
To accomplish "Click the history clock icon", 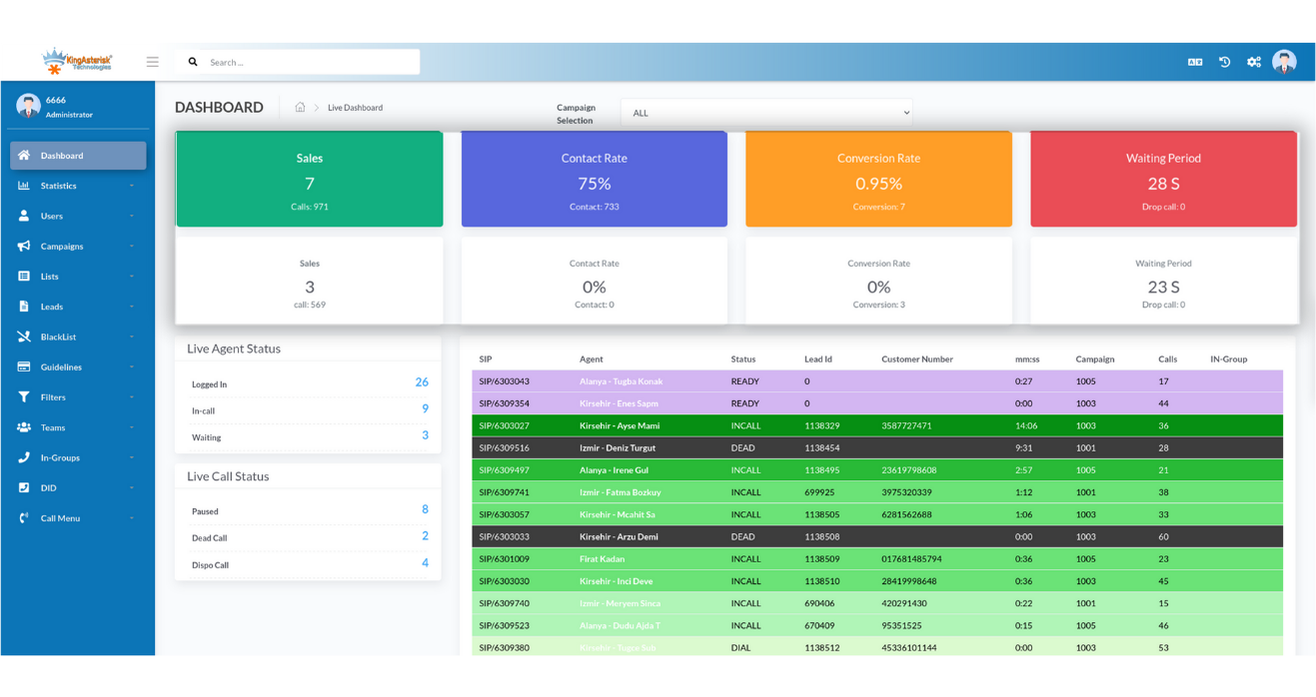I will 1224,62.
